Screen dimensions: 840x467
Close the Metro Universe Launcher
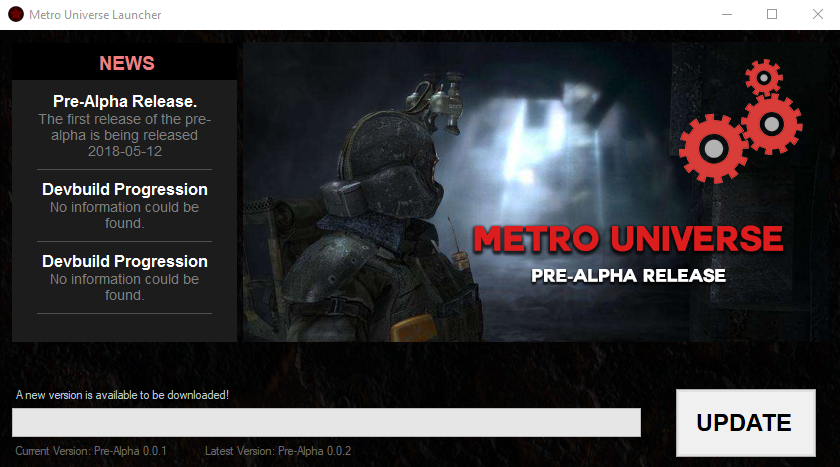click(x=818, y=14)
